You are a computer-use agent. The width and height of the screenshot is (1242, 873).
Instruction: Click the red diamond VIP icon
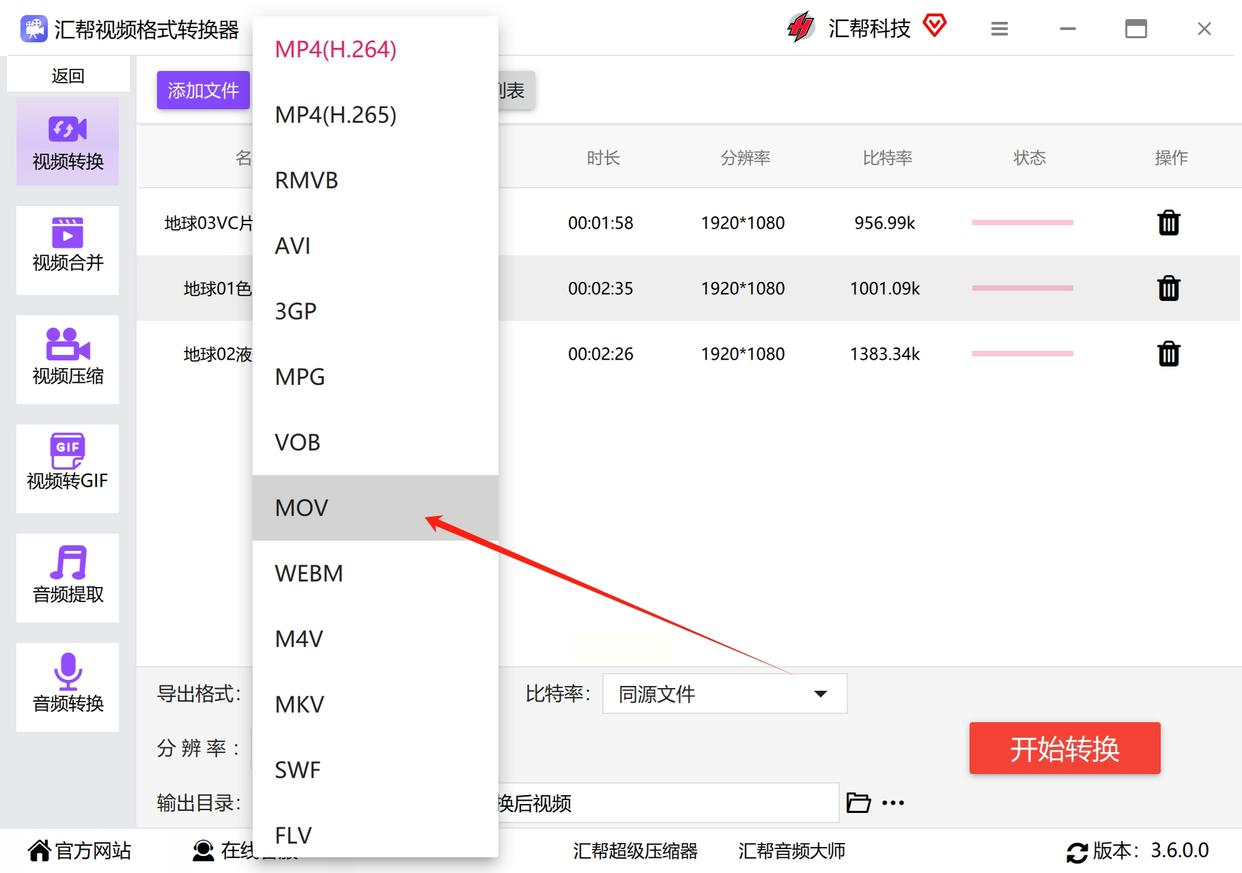(935, 26)
